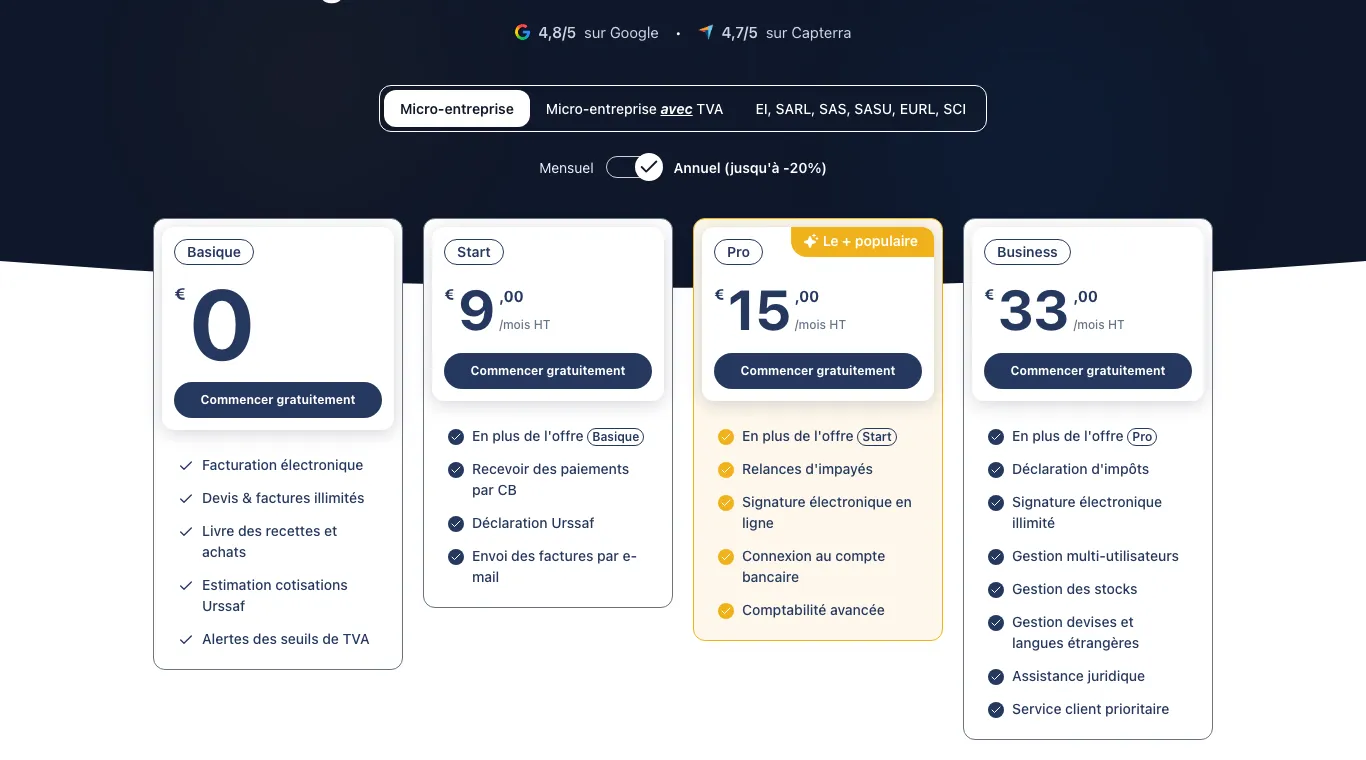Screen dimensions: 1366x760
Task: Click the check icon beside "Gestion multi-utilisateurs"
Action: tap(996, 557)
